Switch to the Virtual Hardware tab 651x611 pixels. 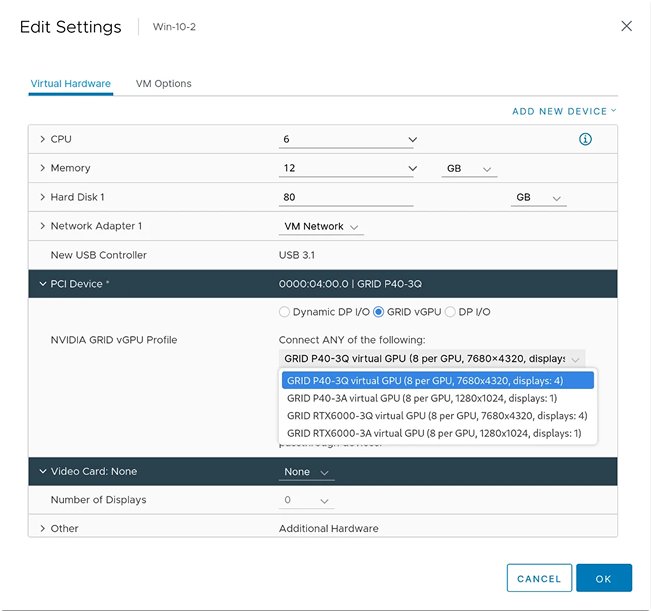[x=71, y=83]
